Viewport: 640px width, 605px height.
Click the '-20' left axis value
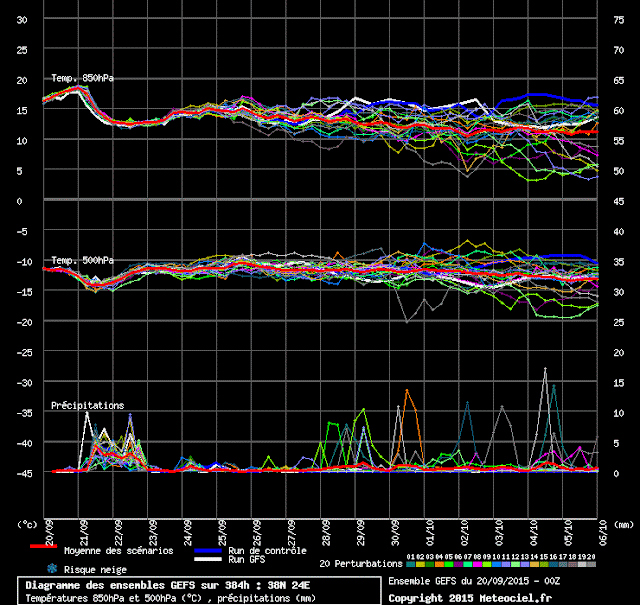click(x=22, y=323)
